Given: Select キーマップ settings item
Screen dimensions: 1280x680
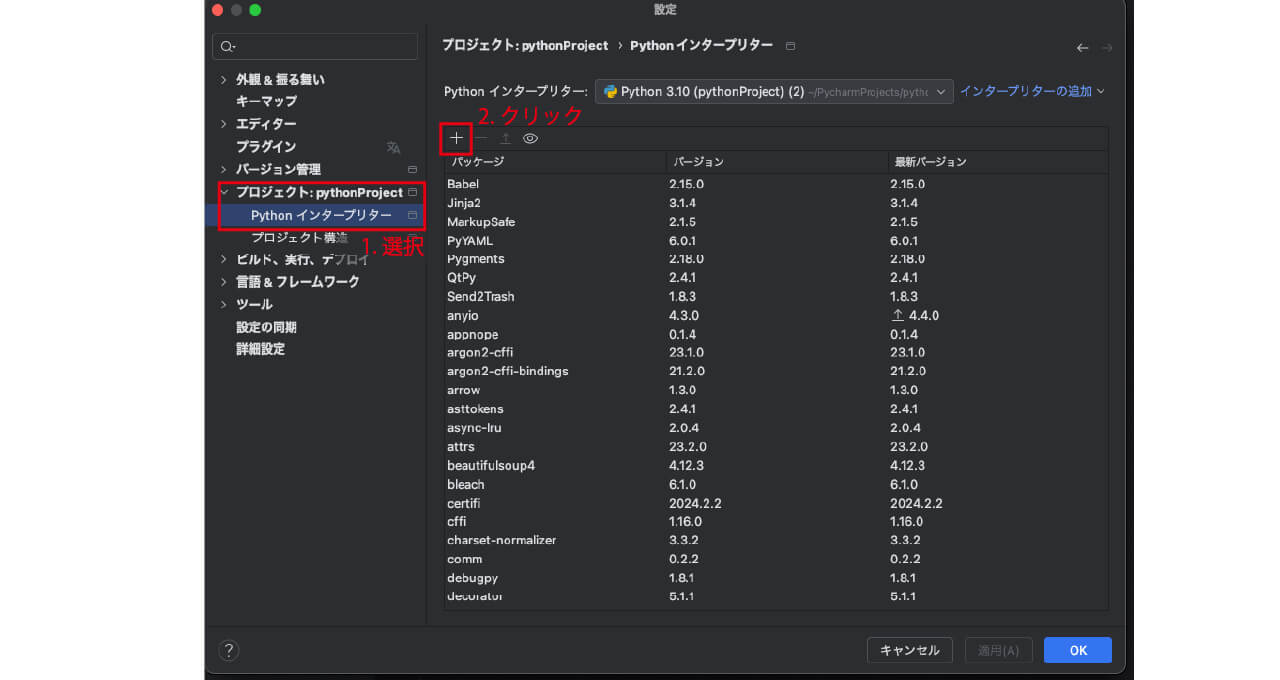Looking at the screenshot, I should [x=266, y=101].
